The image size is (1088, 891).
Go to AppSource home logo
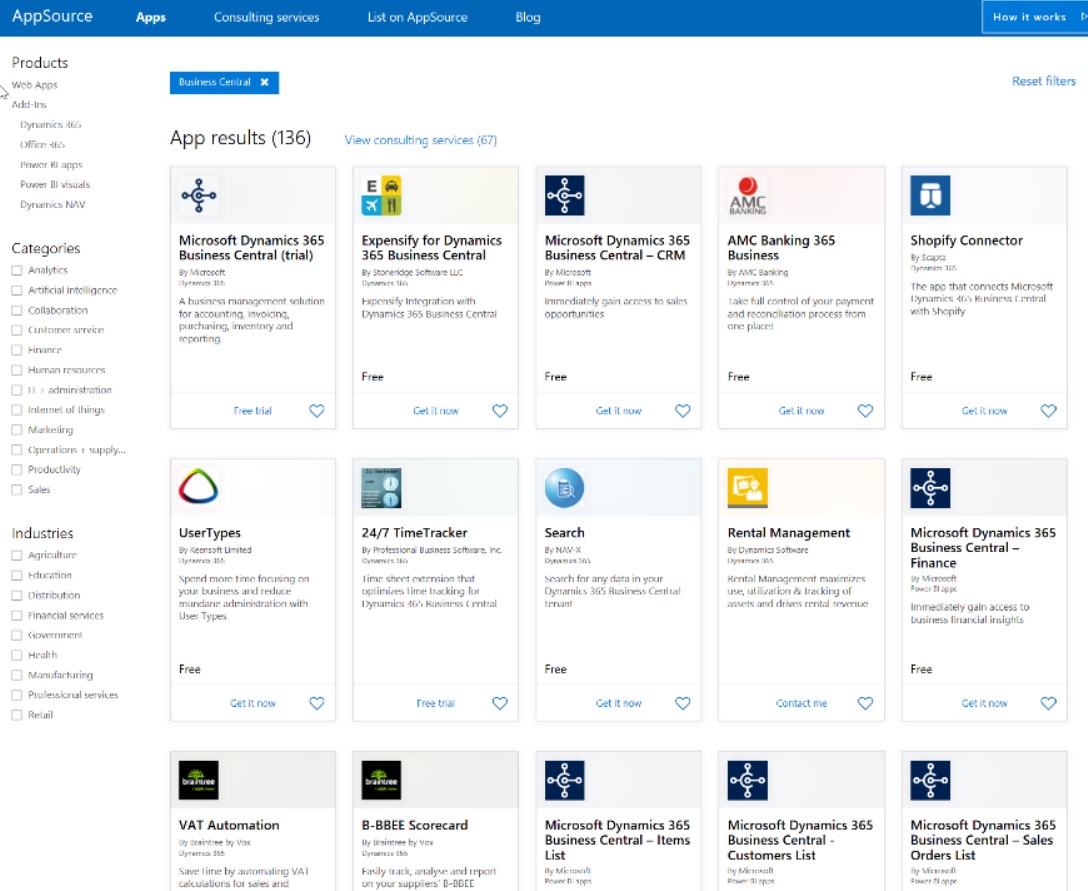point(52,16)
